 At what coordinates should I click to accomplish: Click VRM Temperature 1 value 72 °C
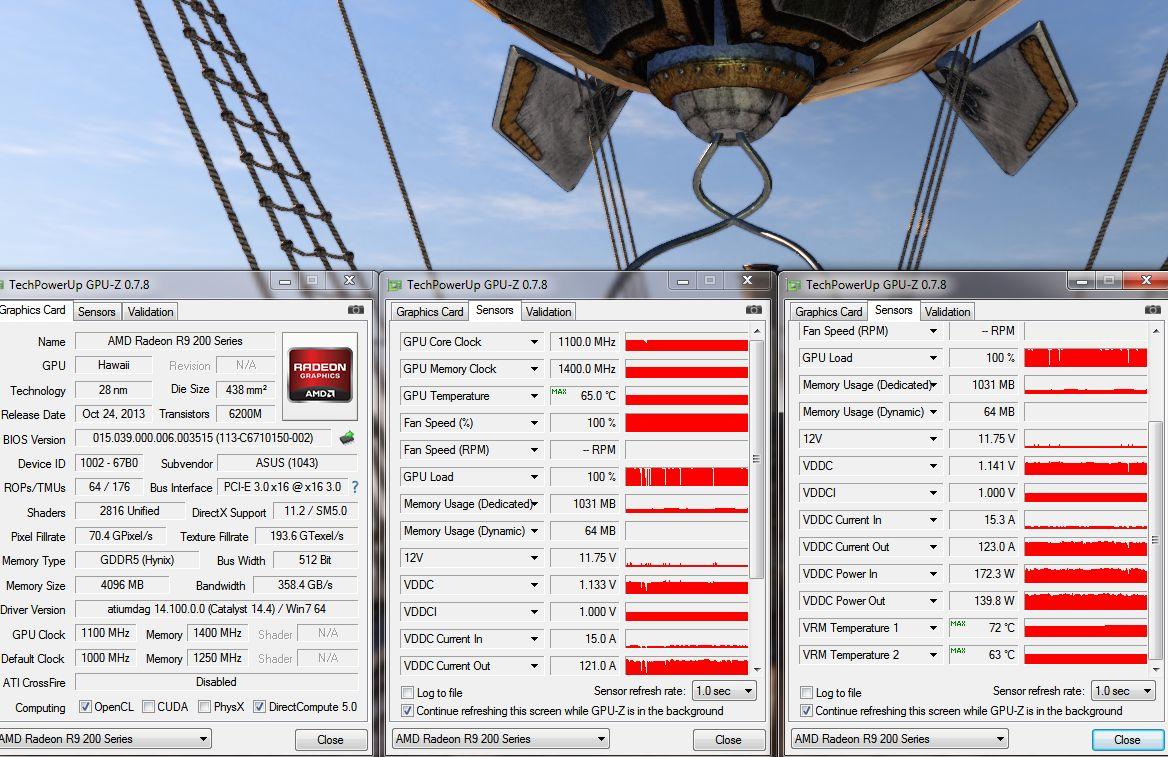984,627
